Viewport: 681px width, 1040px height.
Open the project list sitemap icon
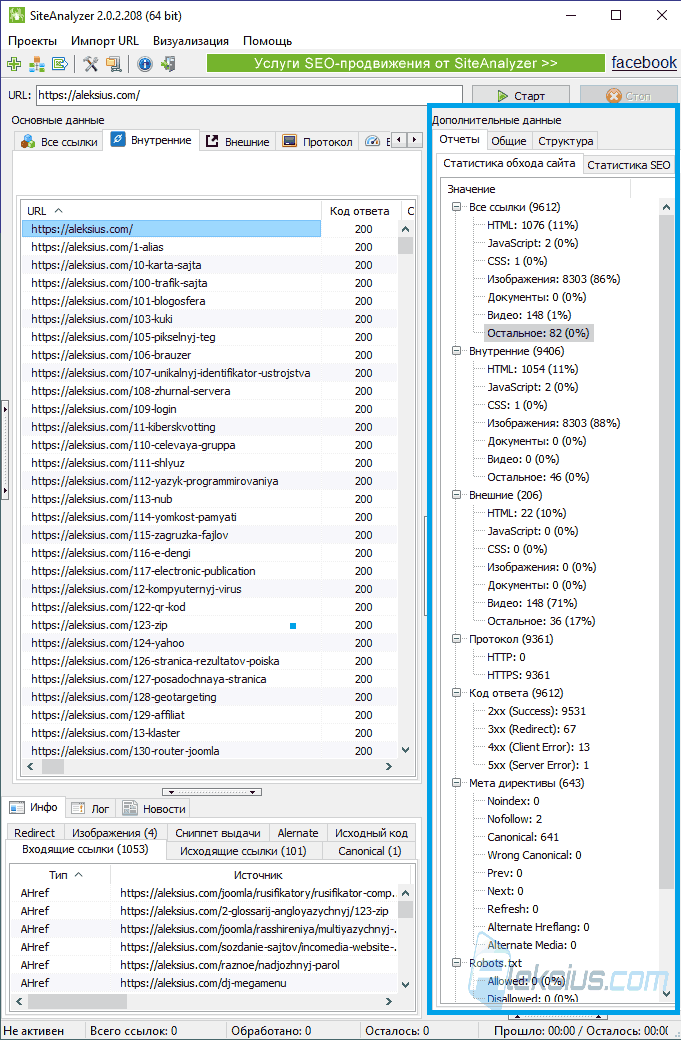pyautogui.click(x=37, y=64)
